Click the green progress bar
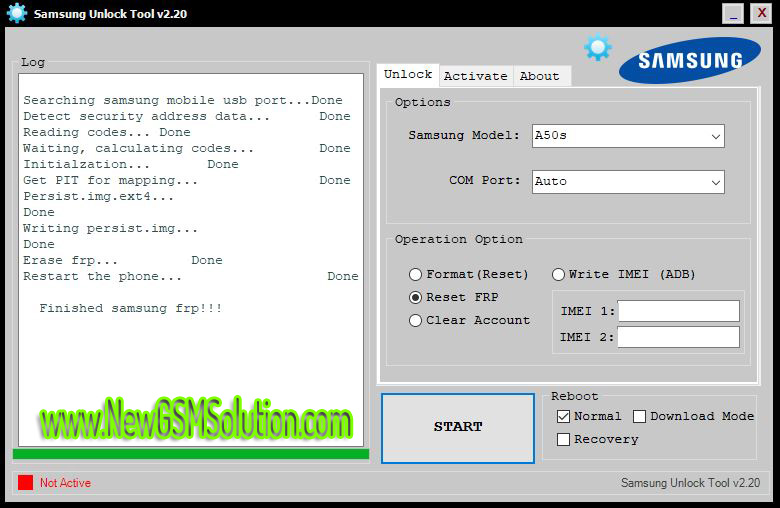The image size is (780, 508). (191, 454)
